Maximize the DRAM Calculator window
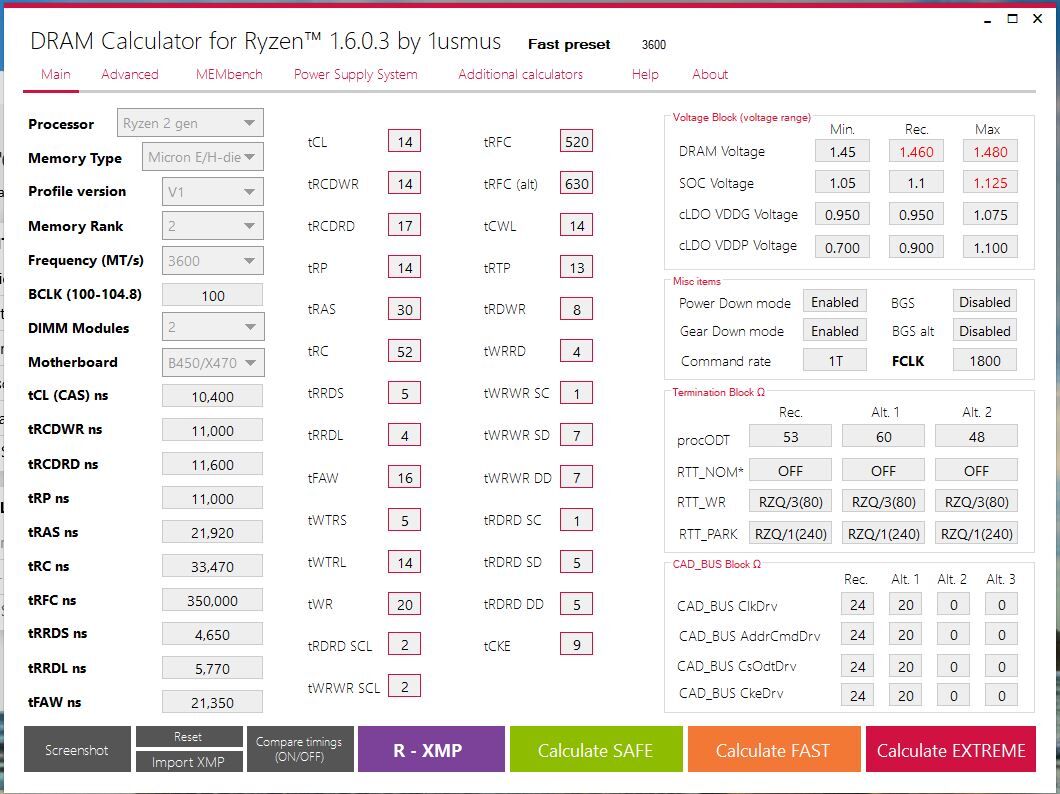 click(x=1012, y=19)
